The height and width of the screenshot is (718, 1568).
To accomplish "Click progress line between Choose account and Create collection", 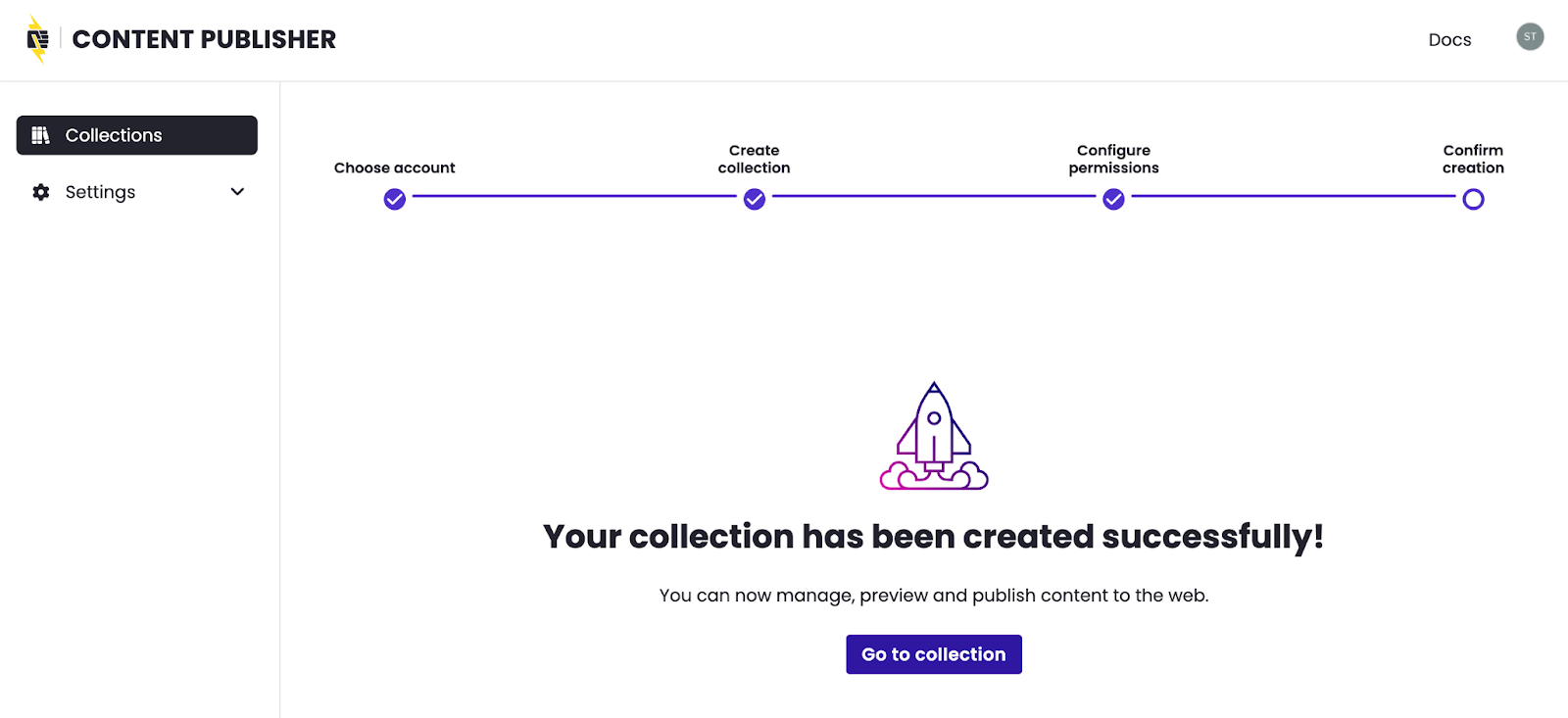I will pos(574,196).
